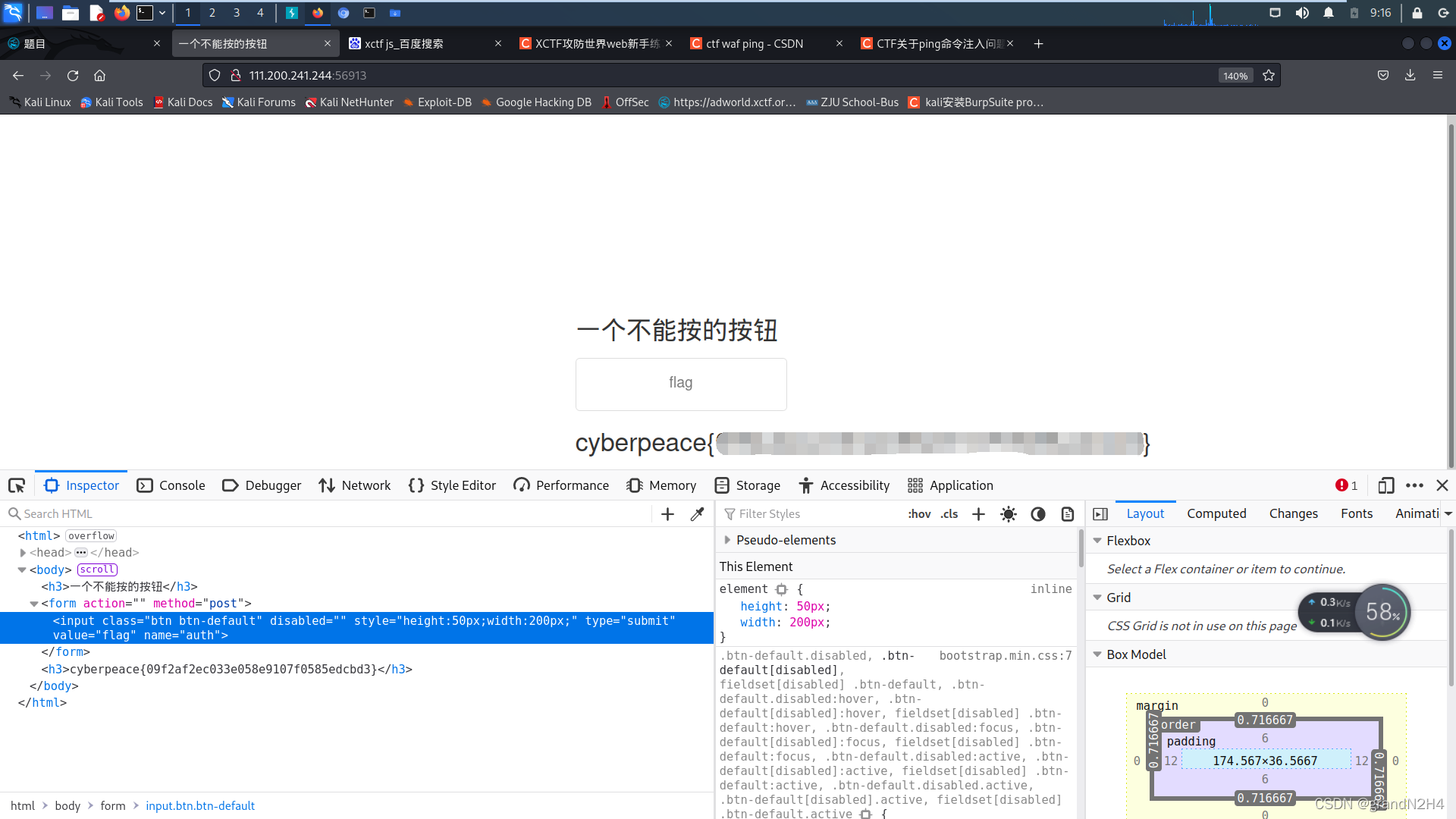Collapse the Box Model section
The image size is (1456, 819).
pyautogui.click(x=1097, y=654)
